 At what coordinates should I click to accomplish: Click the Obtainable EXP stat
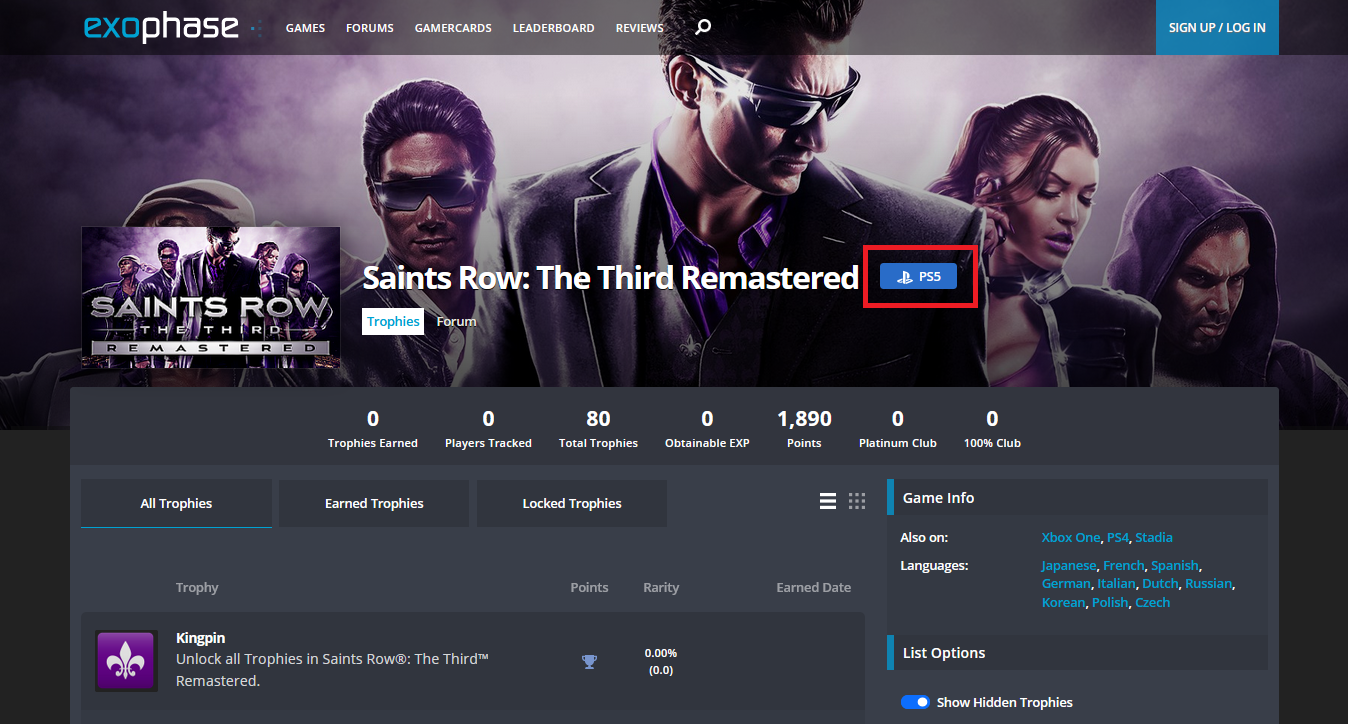707,428
